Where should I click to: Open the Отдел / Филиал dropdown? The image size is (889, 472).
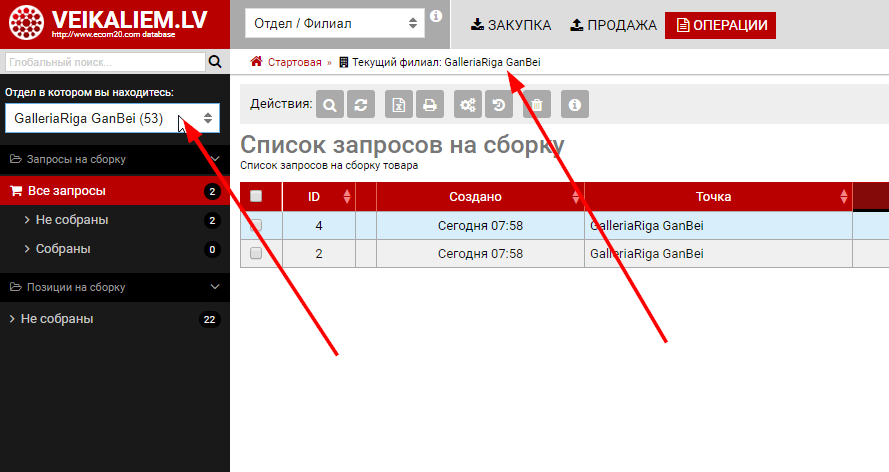[x=334, y=23]
